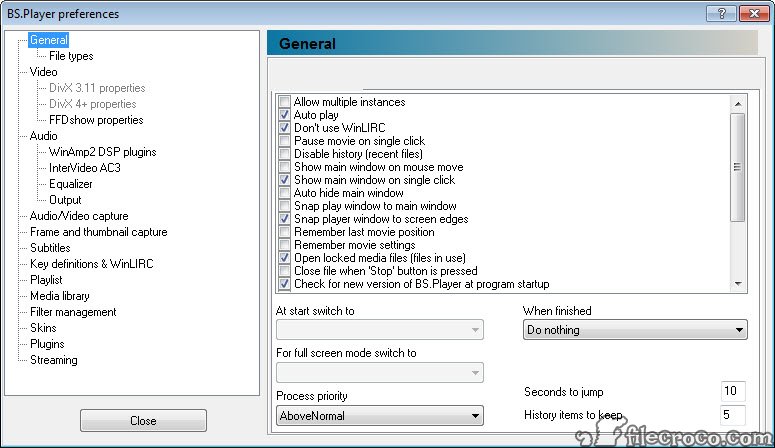Screen dimensions: 775x448
Task: Select Video in the preferences tree
Action: [43, 72]
